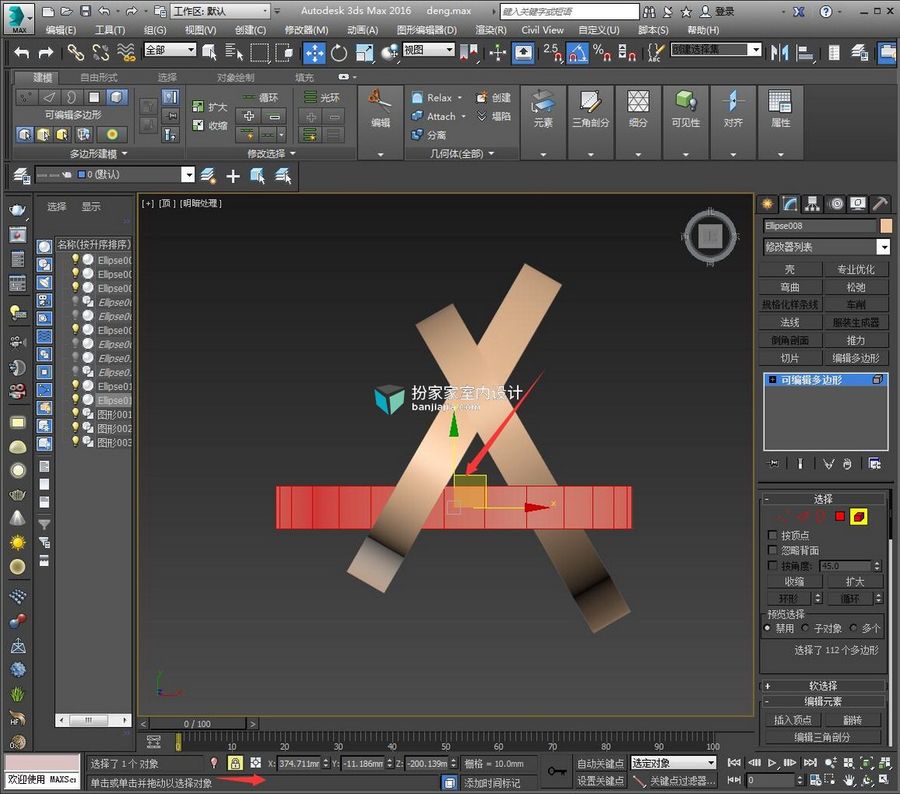This screenshot has width=900, height=794.
Task: Click the Auto Key (自动关键点) button
Action: point(600,762)
